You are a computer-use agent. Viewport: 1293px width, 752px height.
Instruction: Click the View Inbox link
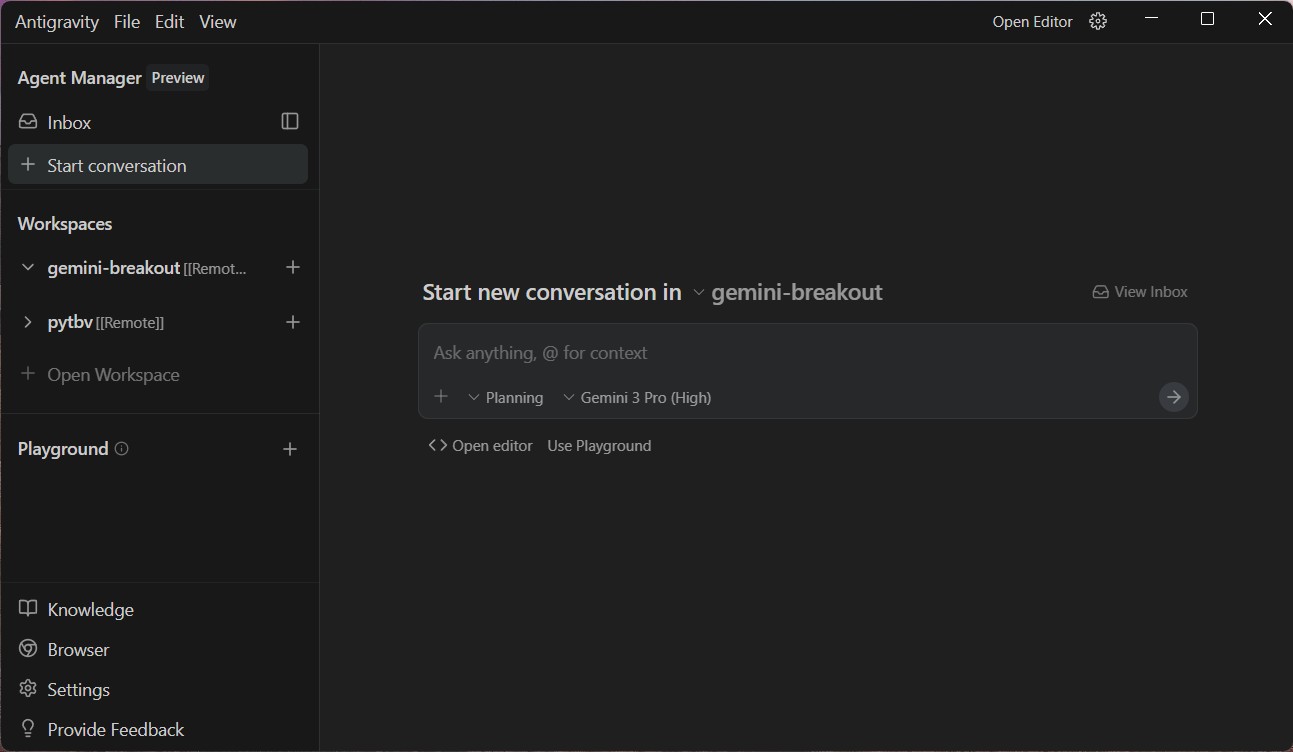(1140, 292)
